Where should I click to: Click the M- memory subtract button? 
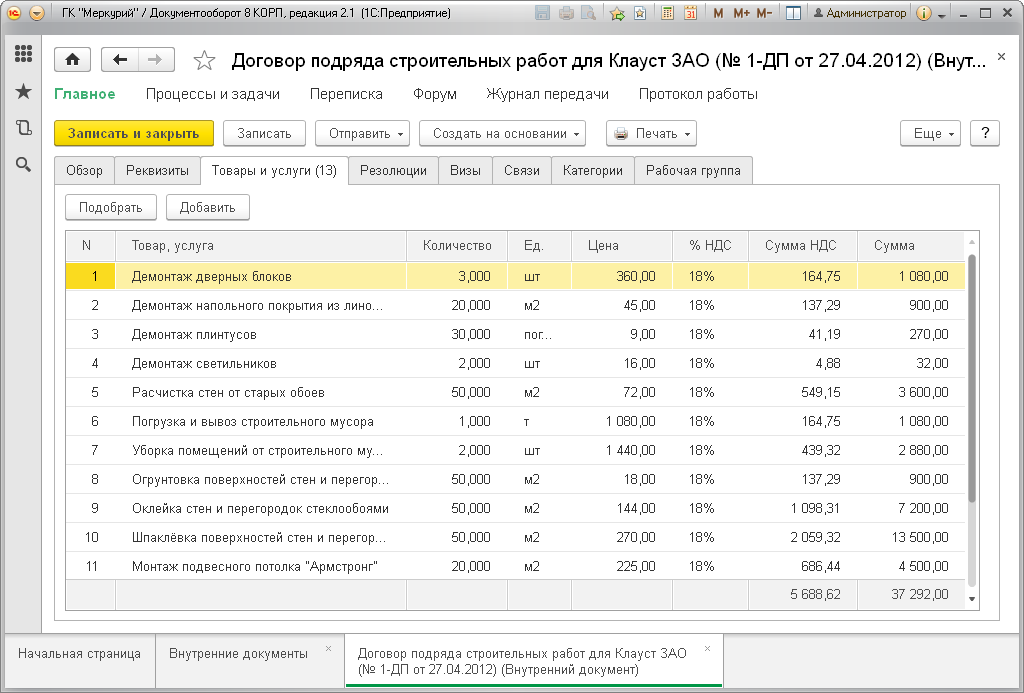(x=764, y=13)
